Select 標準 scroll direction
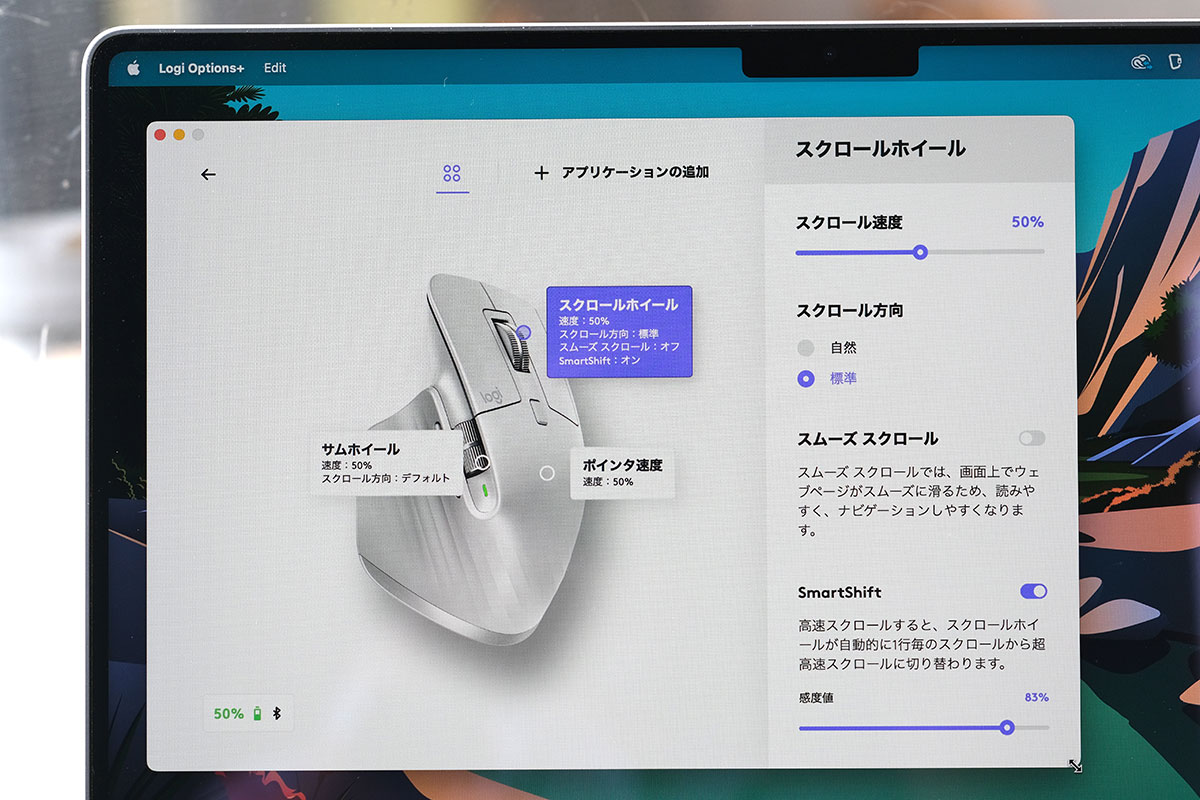The image size is (1200, 800). pos(806,379)
